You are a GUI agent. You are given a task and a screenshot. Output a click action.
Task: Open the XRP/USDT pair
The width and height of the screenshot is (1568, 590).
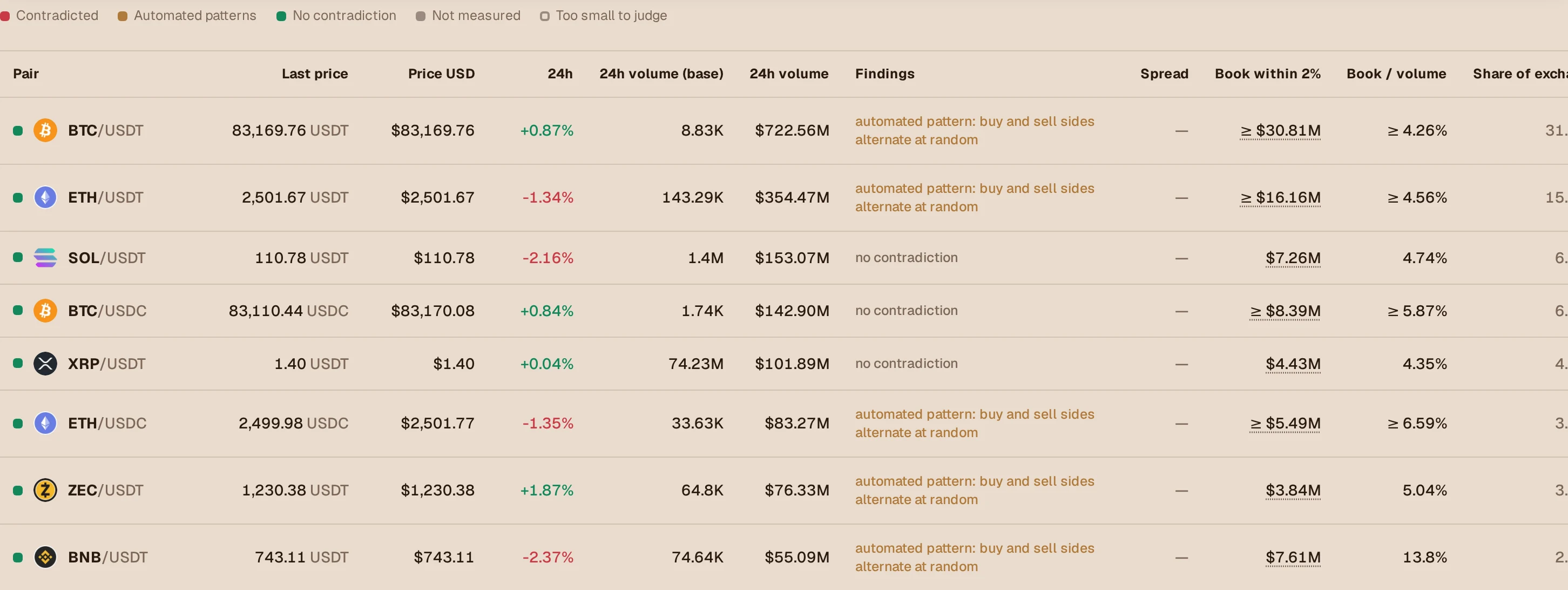(x=107, y=364)
